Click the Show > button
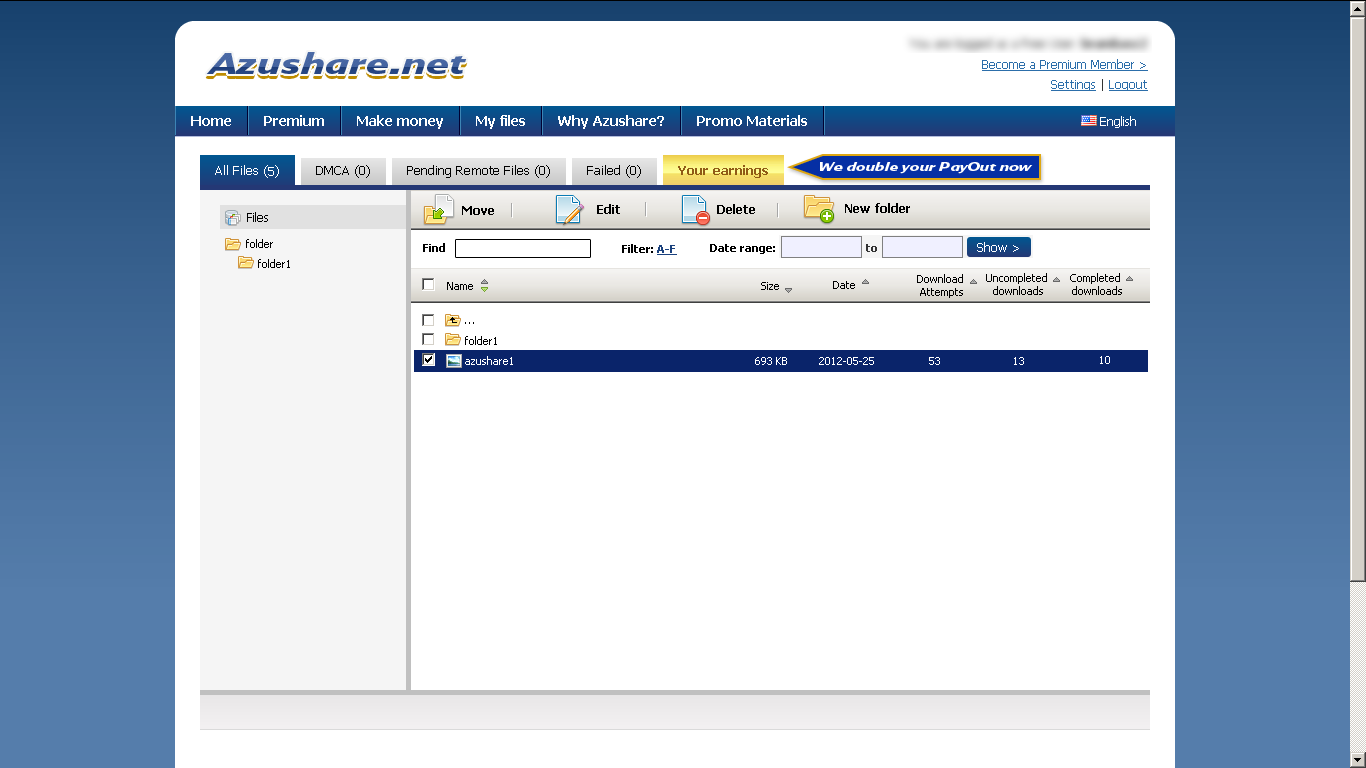This screenshot has height=768, width=1366. (998, 247)
